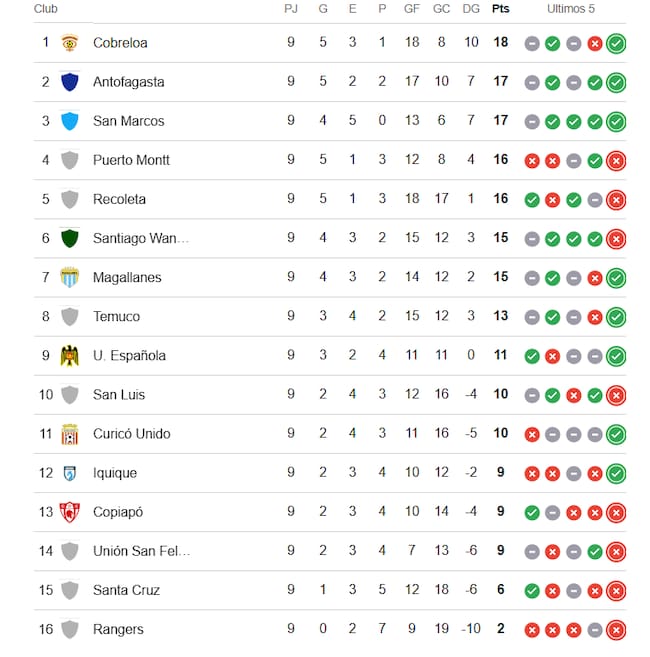The width and height of the screenshot is (650, 657).
Task: Open the Santa Cruz team page
Action: point(126,590)
